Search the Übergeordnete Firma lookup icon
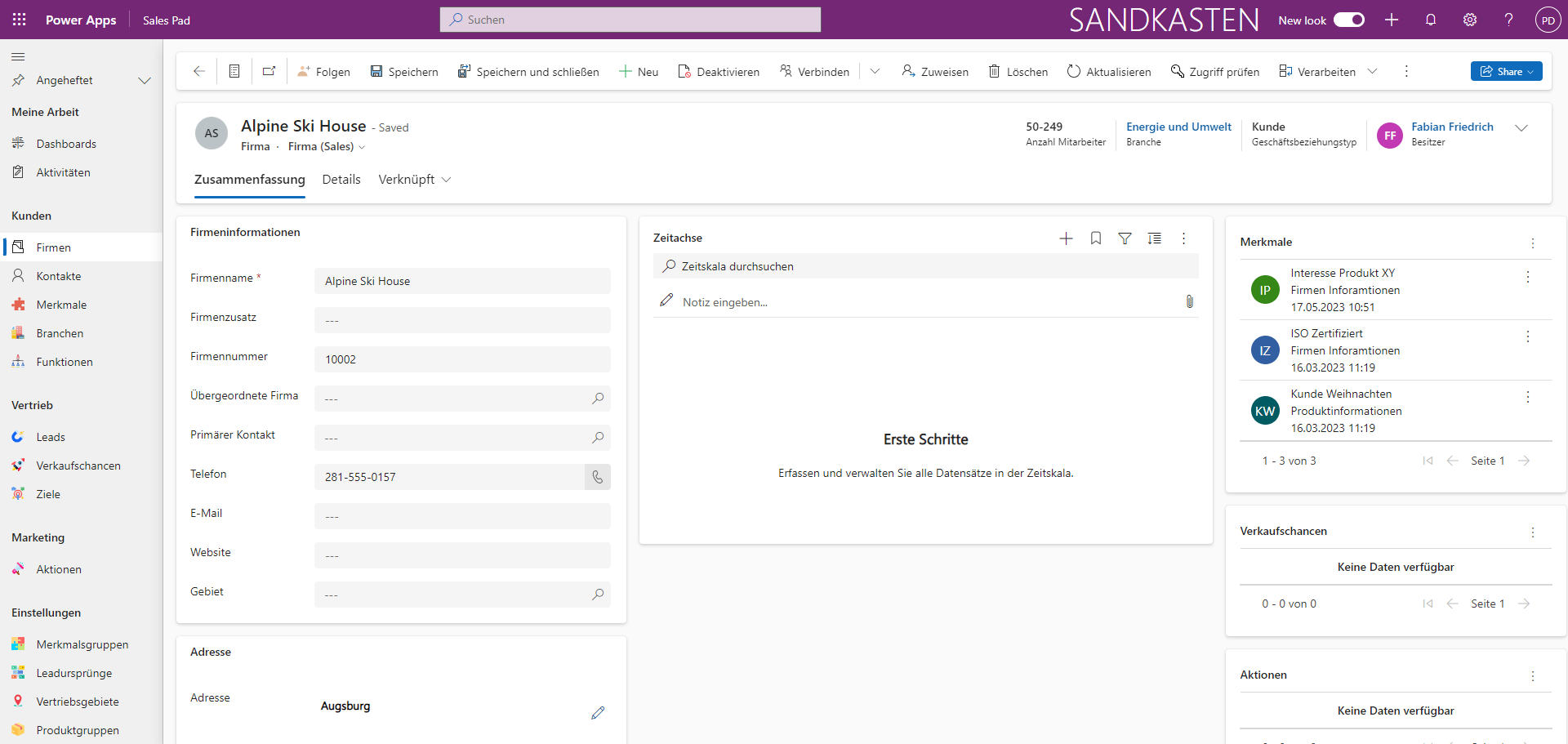1568x744 pixels. point(598,399)
